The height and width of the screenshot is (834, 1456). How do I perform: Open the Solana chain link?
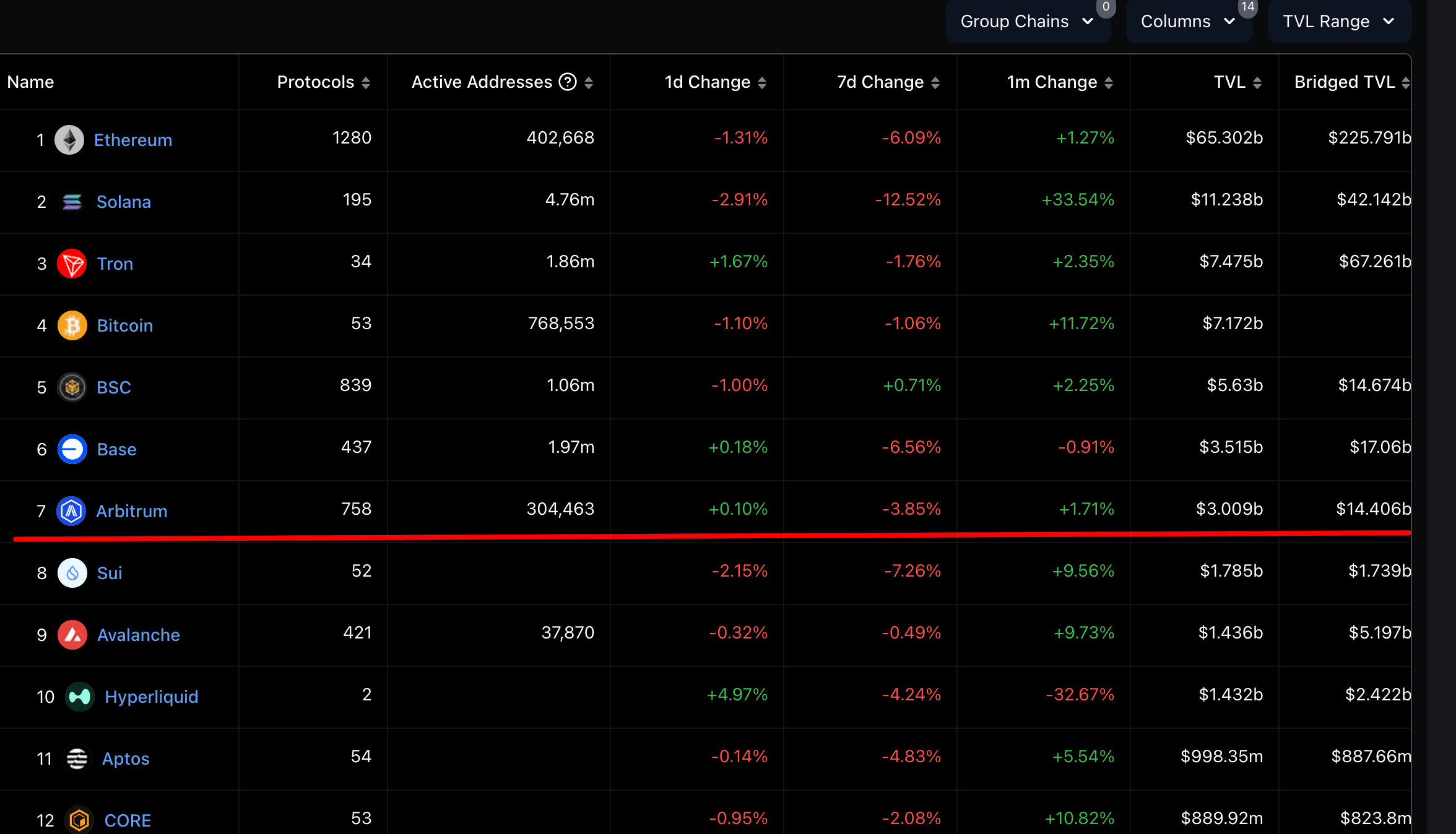[124, 202]
